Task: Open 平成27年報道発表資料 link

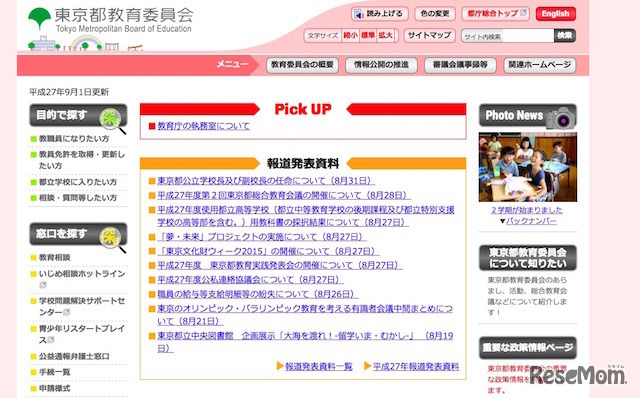Action: 416,366
